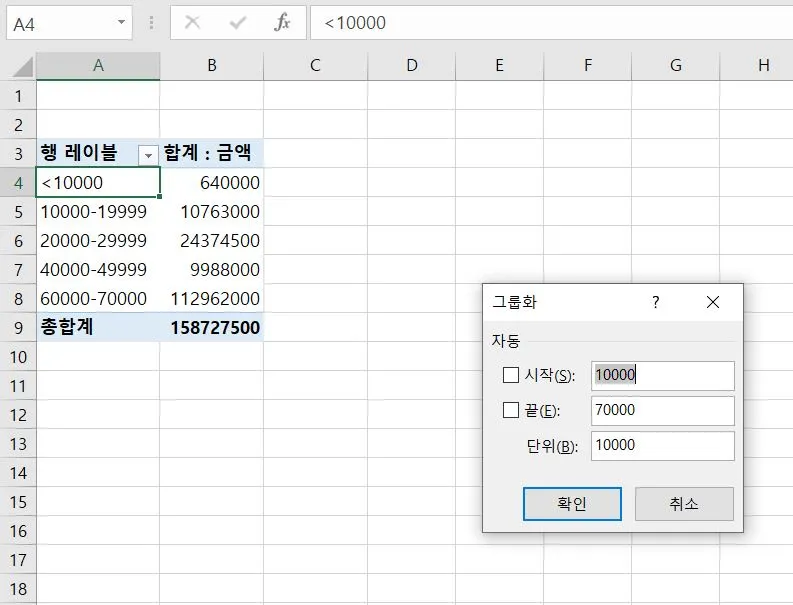
Task: Click the 끝 value field showing 70000
Action: click(x=663, y=410)
